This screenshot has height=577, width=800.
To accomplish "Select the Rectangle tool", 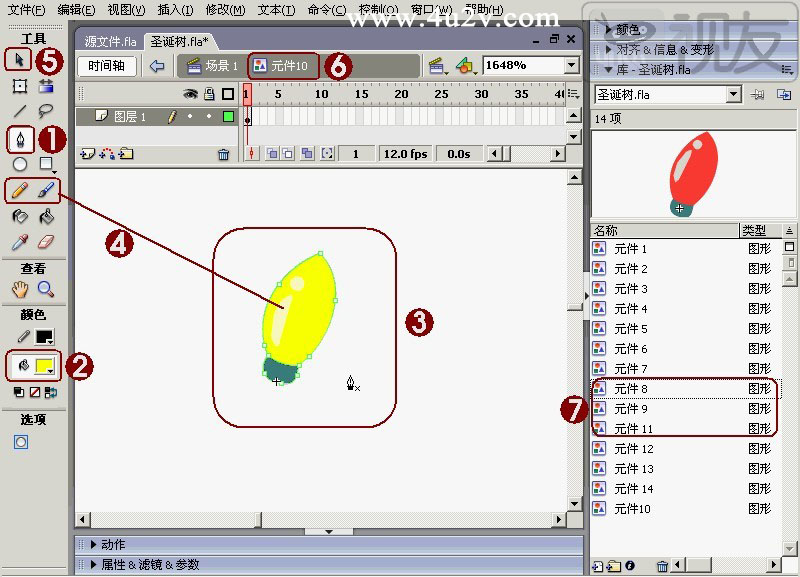I will [x=46, y=164].
